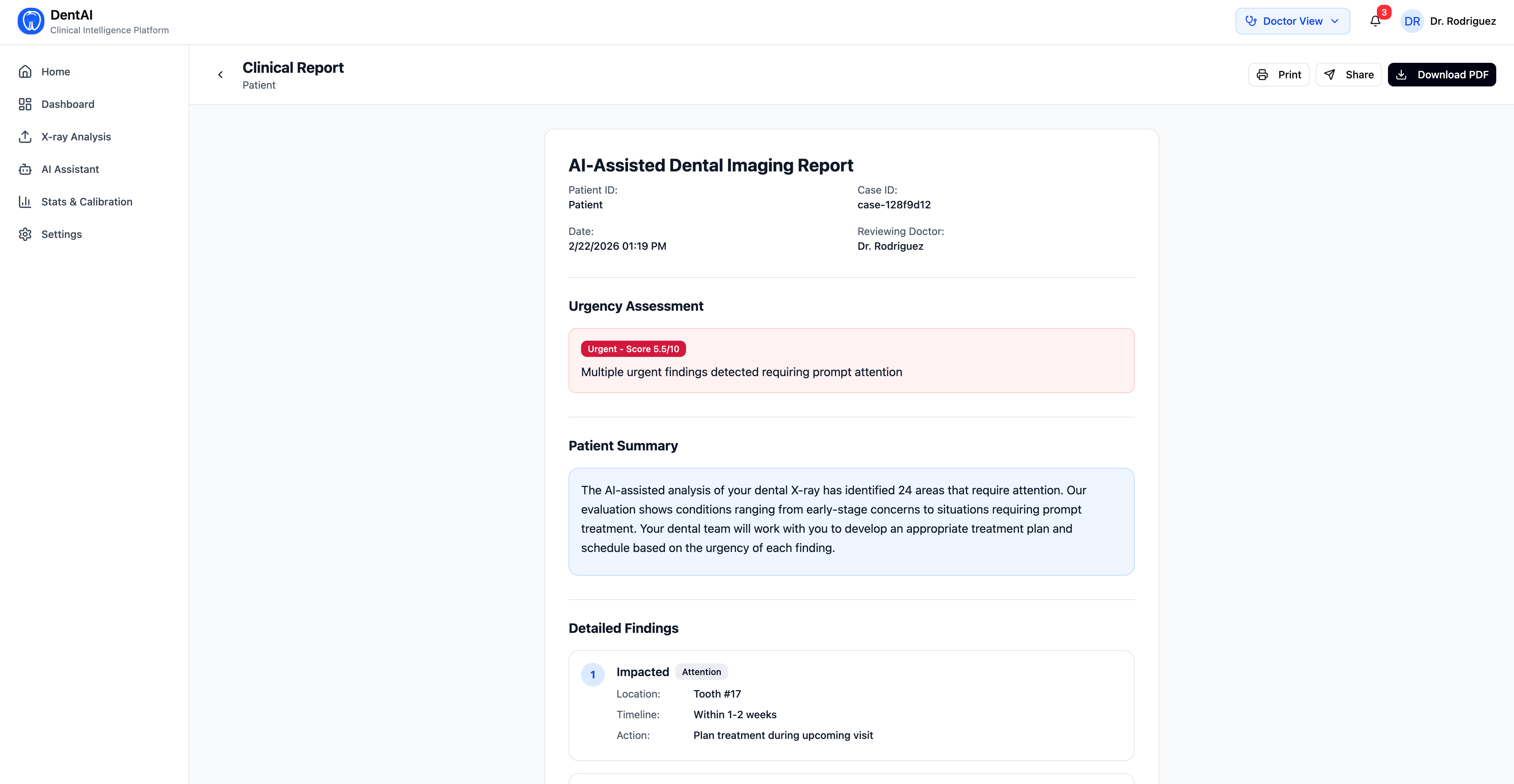Click the AI Assistant robot icon

pos(25,169)
